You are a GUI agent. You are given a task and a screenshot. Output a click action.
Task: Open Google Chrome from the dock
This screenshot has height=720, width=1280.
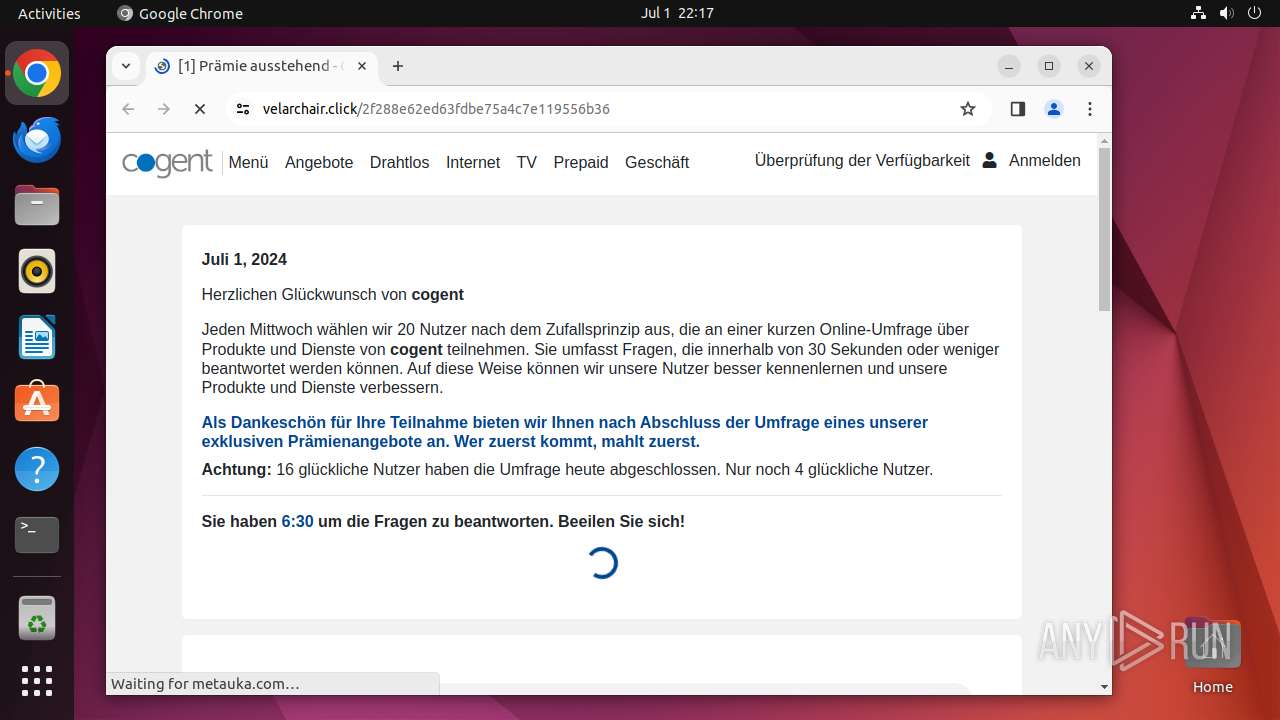click(x=37, y=73)
